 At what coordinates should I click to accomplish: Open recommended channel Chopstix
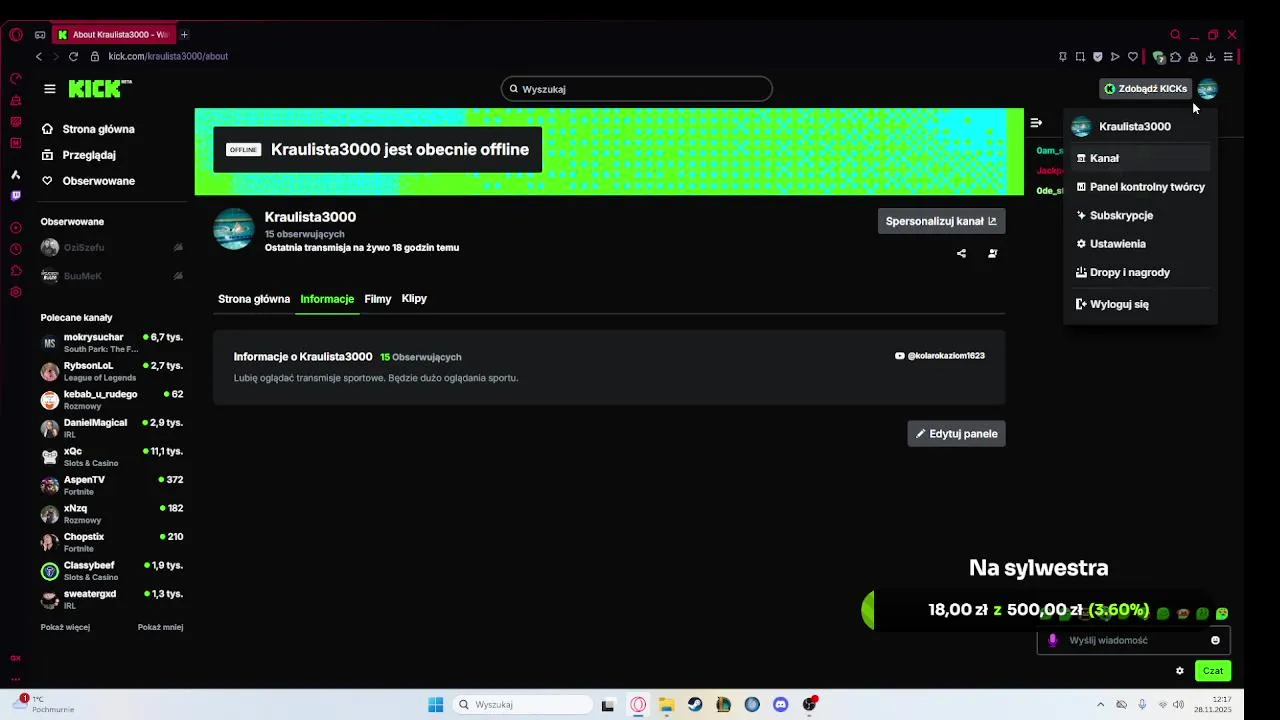[112, 542]
